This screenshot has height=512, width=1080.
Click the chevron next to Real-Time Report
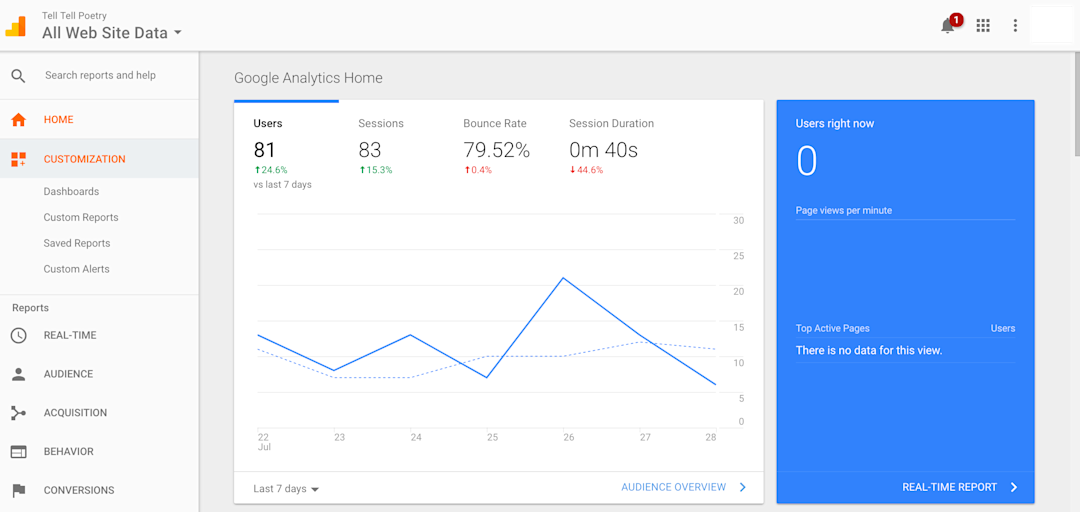point(1014,487)
